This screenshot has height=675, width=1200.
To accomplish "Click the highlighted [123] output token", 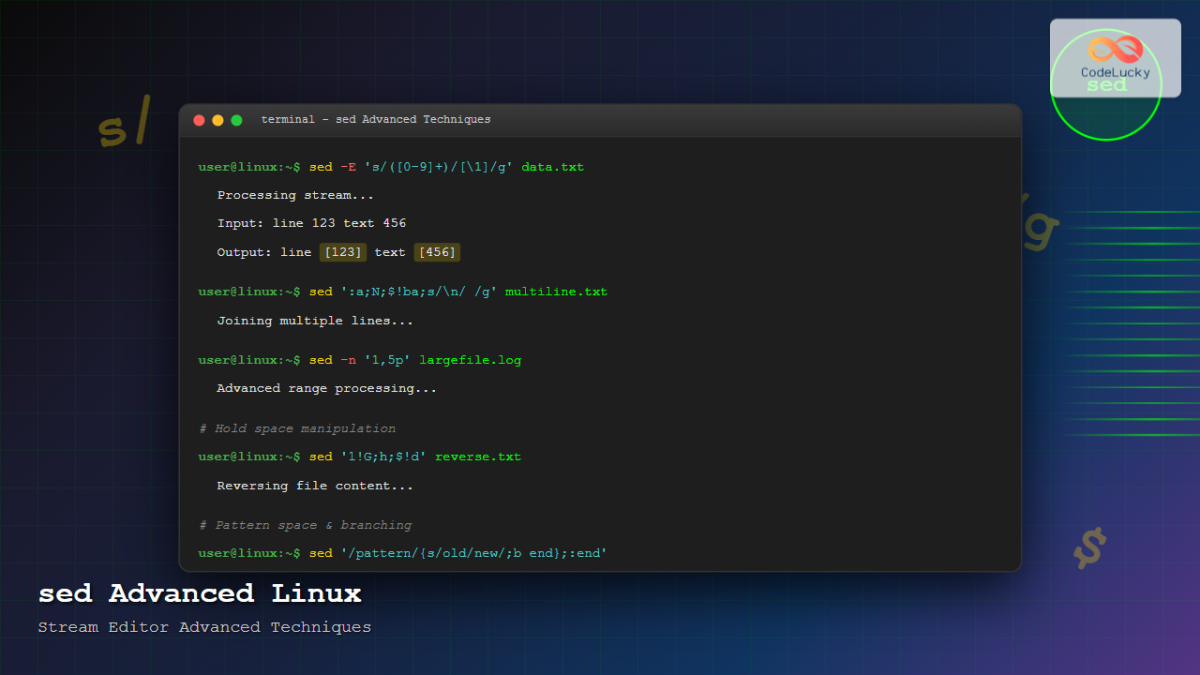I will coord(342,252).
